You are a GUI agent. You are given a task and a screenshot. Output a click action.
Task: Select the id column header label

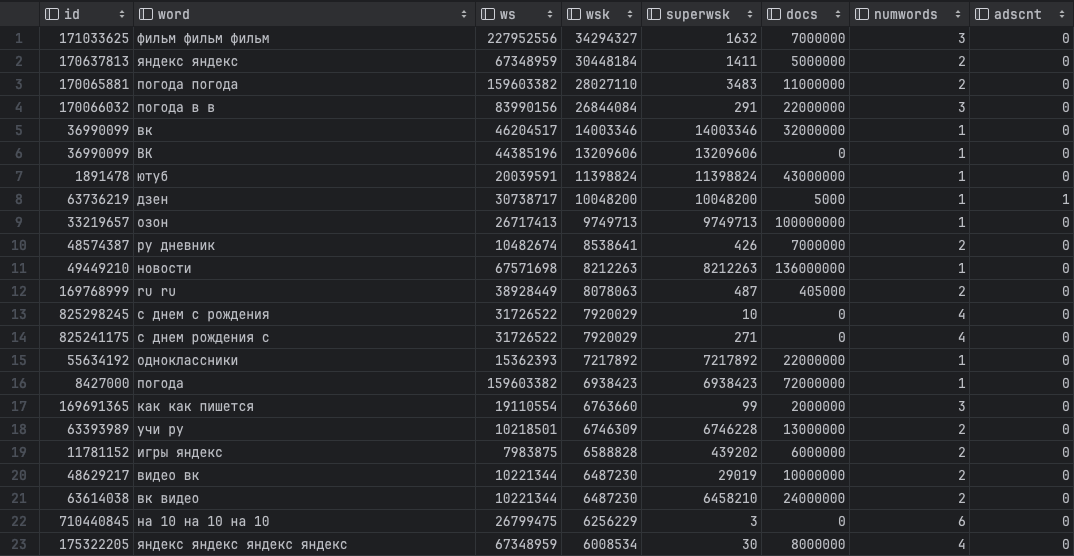tap(71, 14)
